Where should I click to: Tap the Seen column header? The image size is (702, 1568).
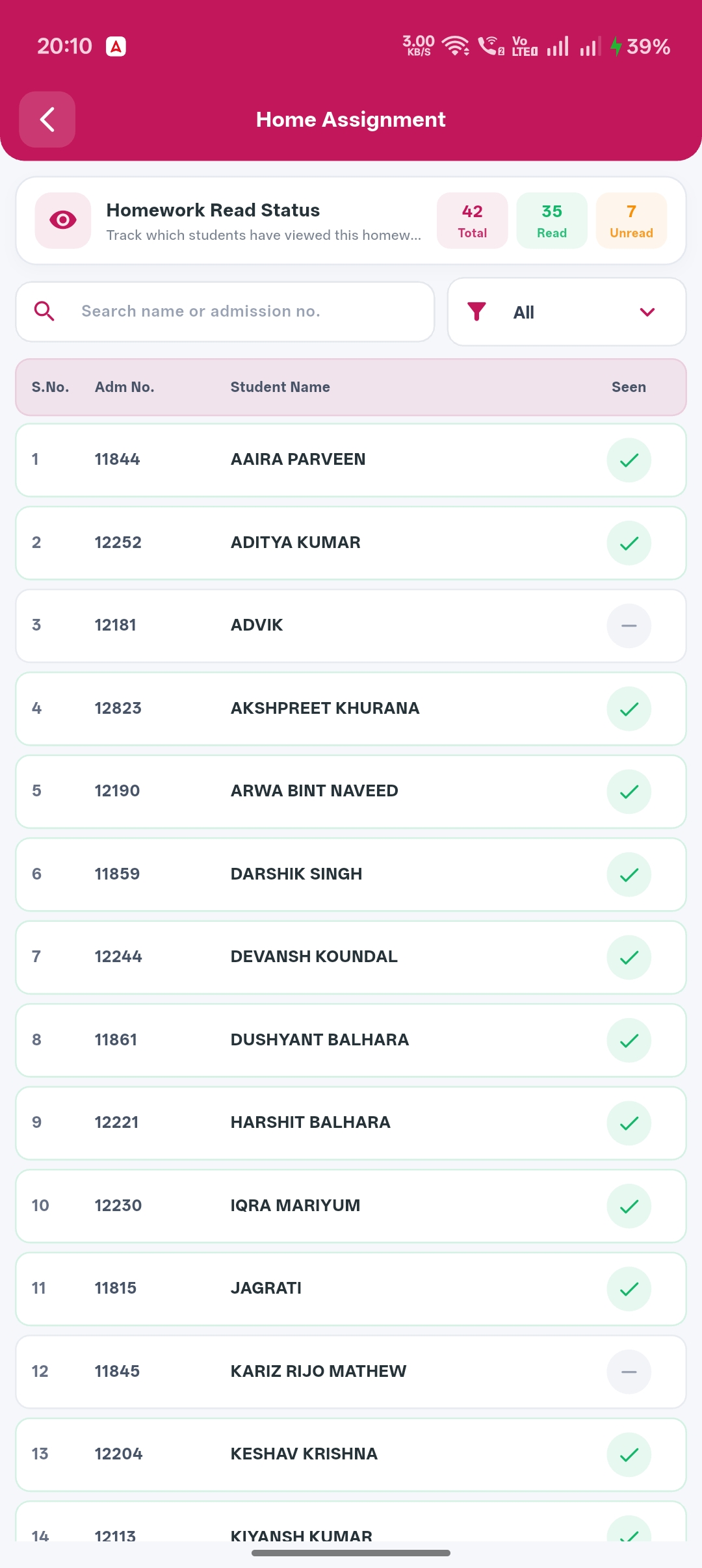[629, 387]
